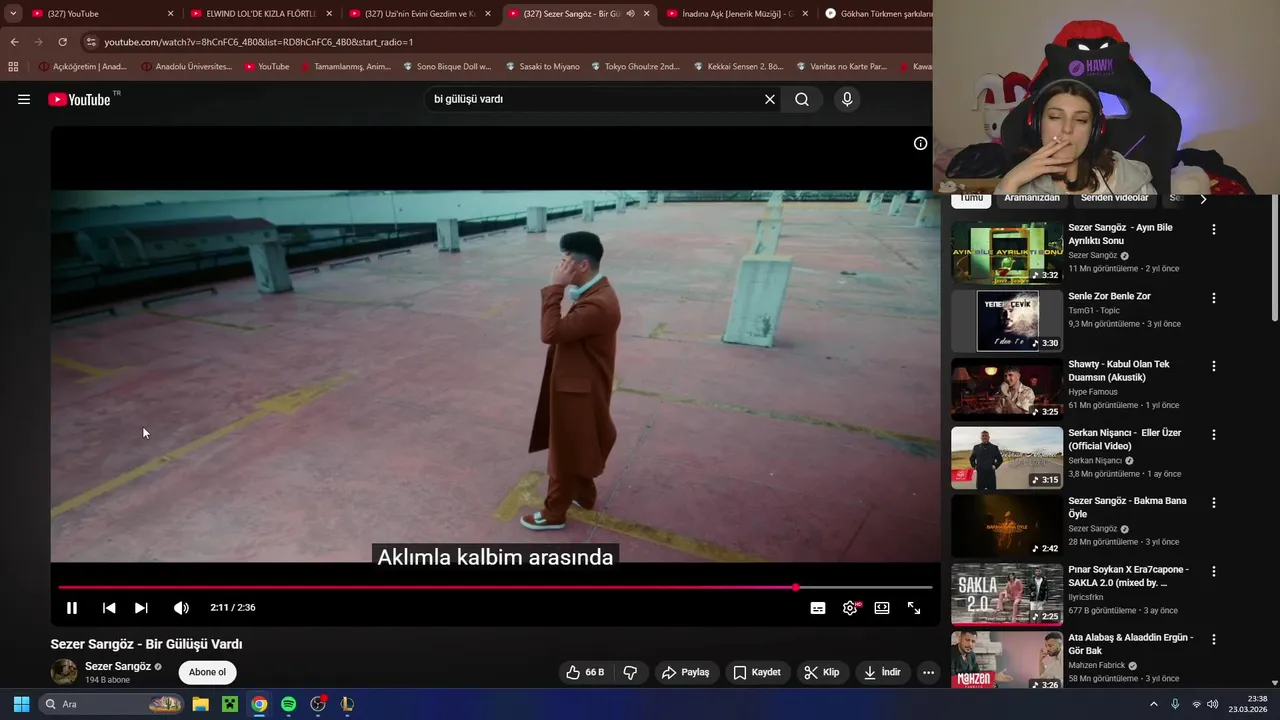Clear the search box text
Screen dimensions: 1280x720
(770, 99)
